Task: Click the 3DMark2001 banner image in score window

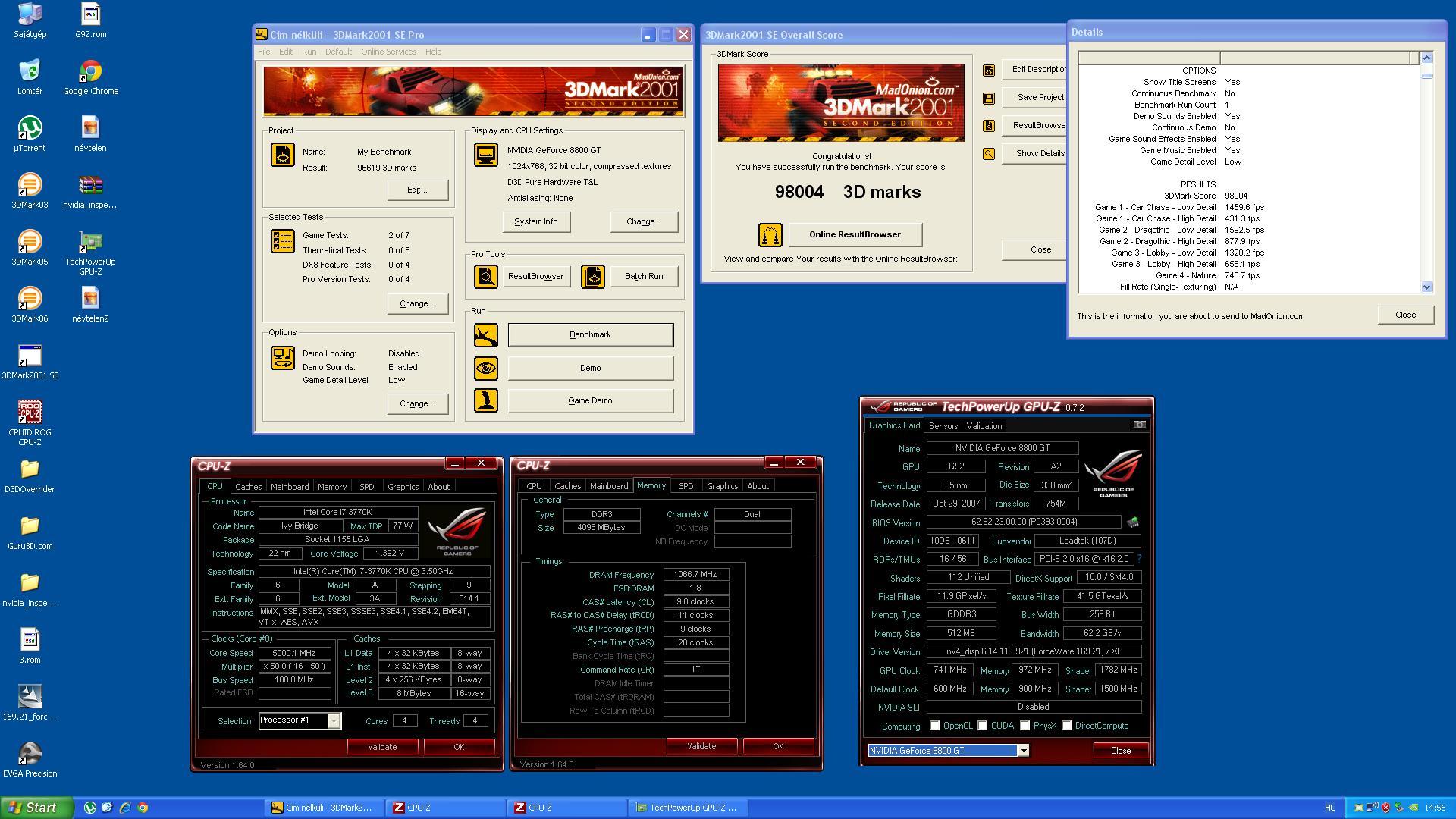Action: tap(841, 103)
